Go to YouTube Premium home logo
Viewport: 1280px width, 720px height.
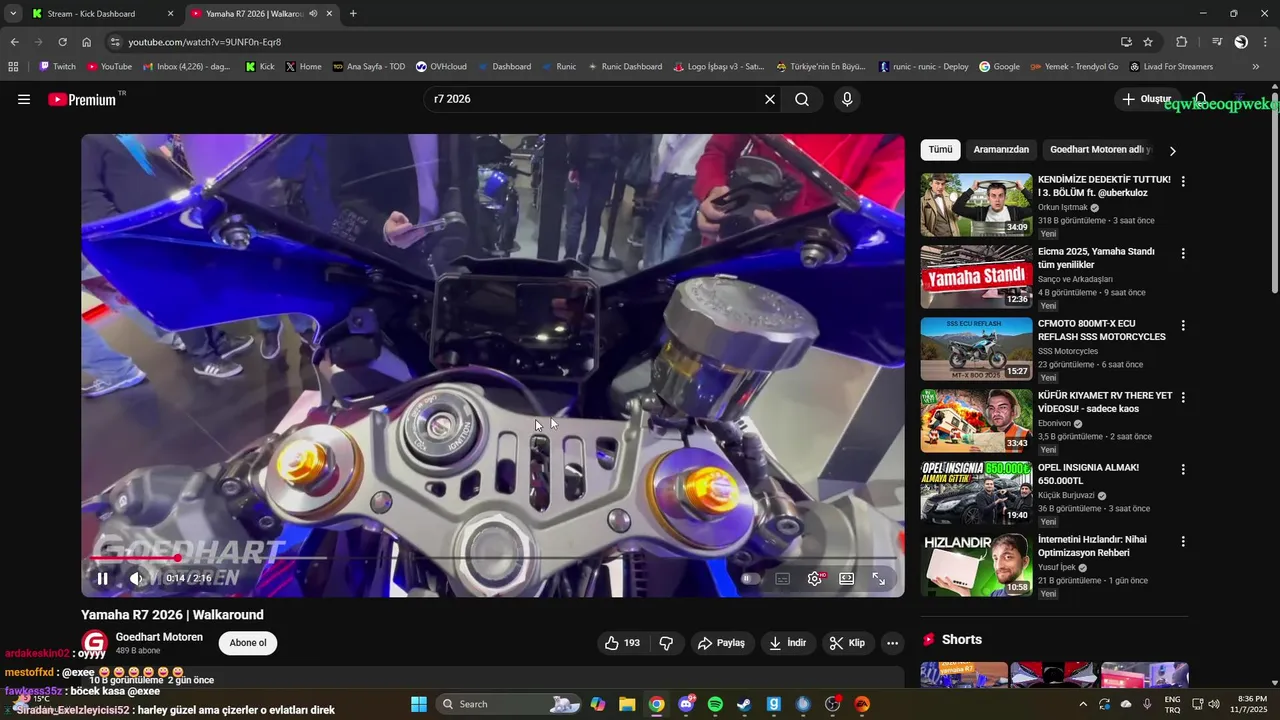point(82,99)
